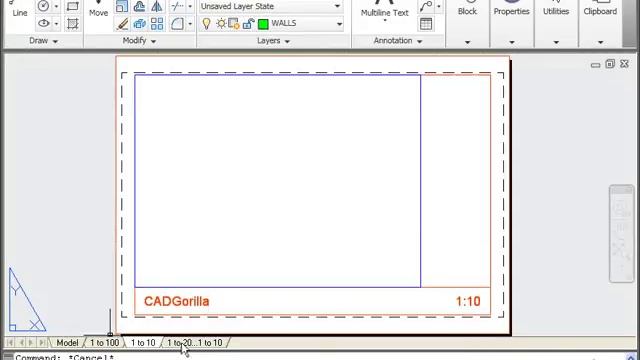Go to next layout tab arrow
This screenshot has width=640, height=360.
coord(31,342)
